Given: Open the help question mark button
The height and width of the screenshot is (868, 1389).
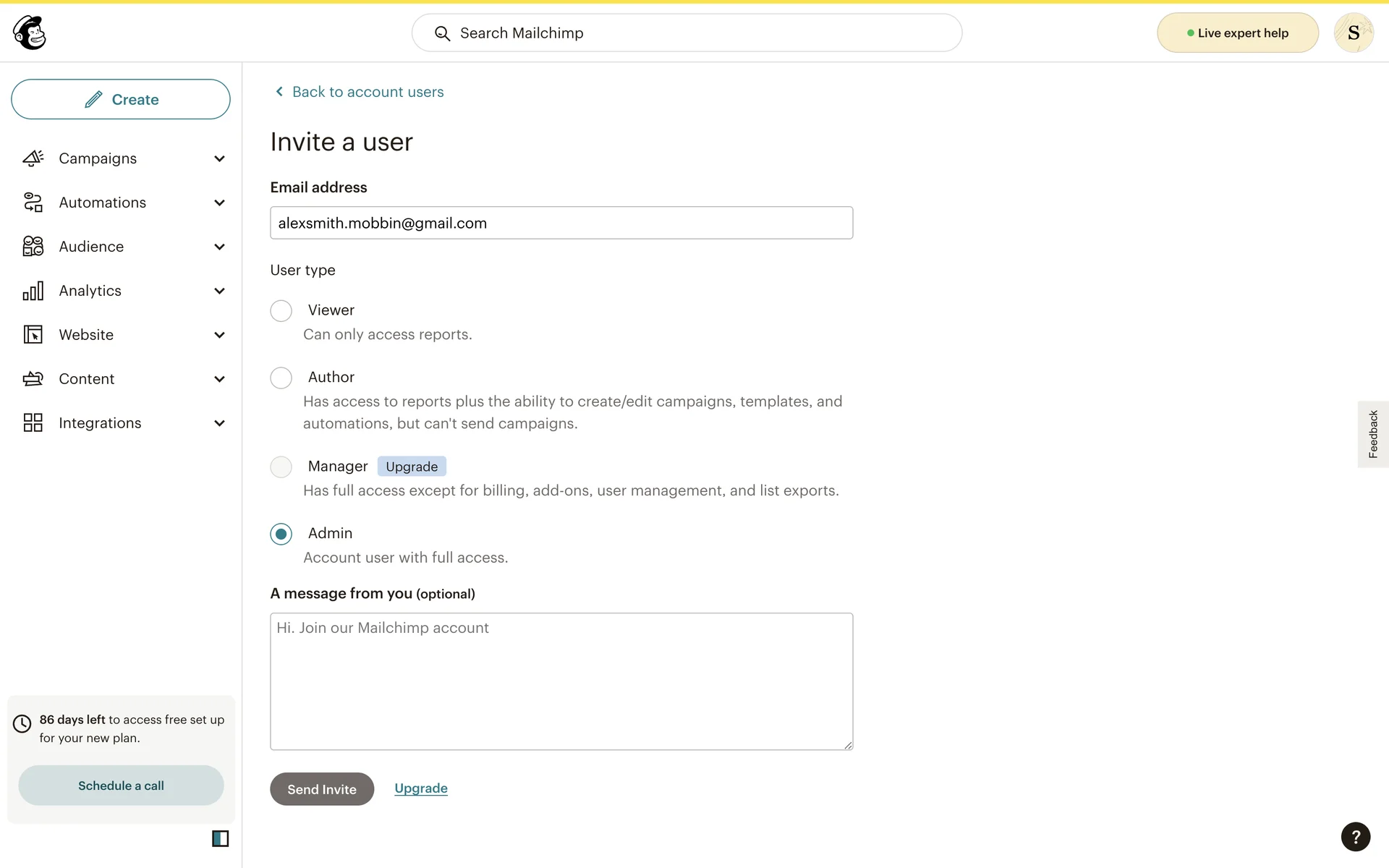Looking at the screenshot, I should pos(1355,837).
